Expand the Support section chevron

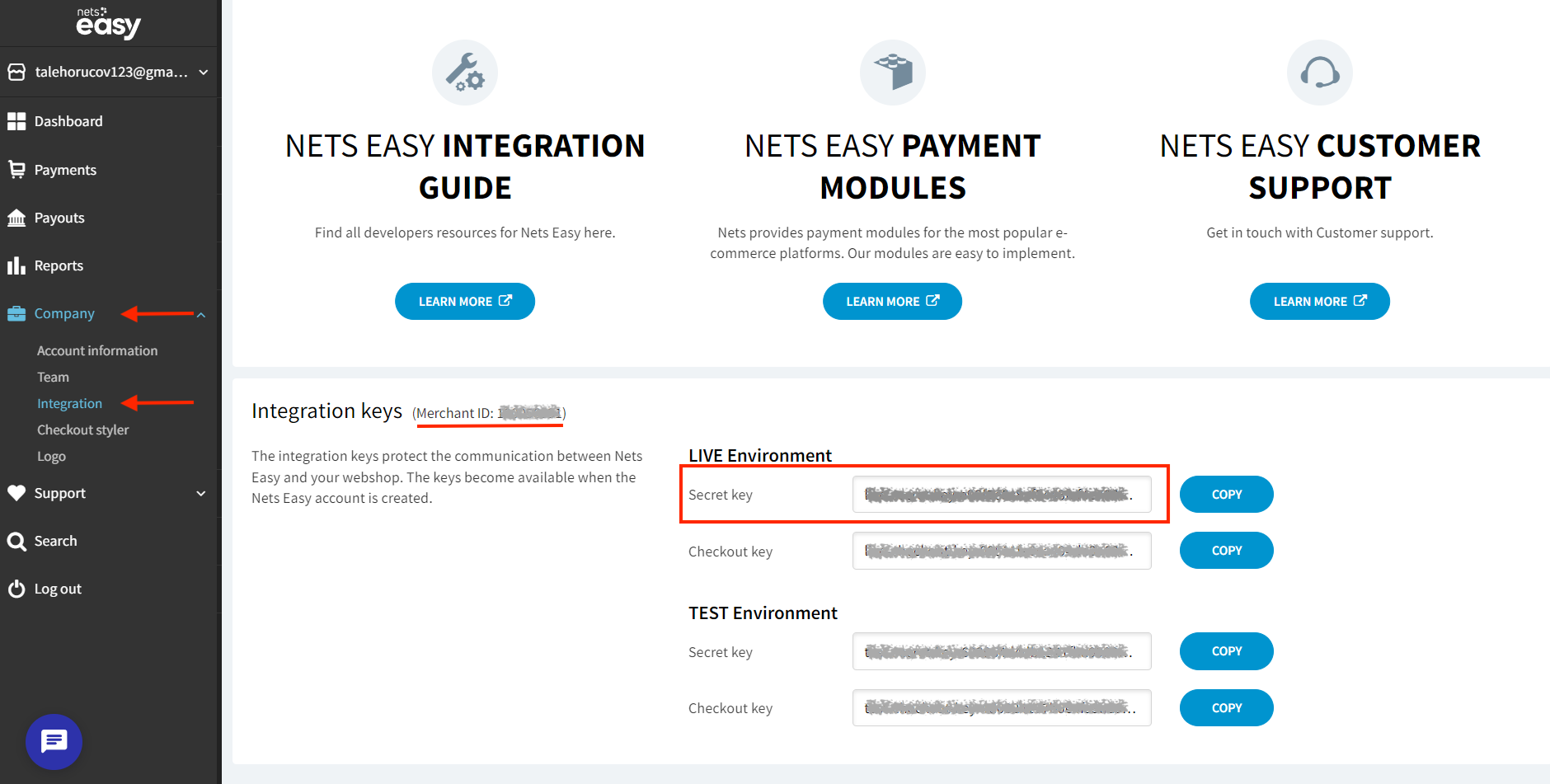point(200,493)
